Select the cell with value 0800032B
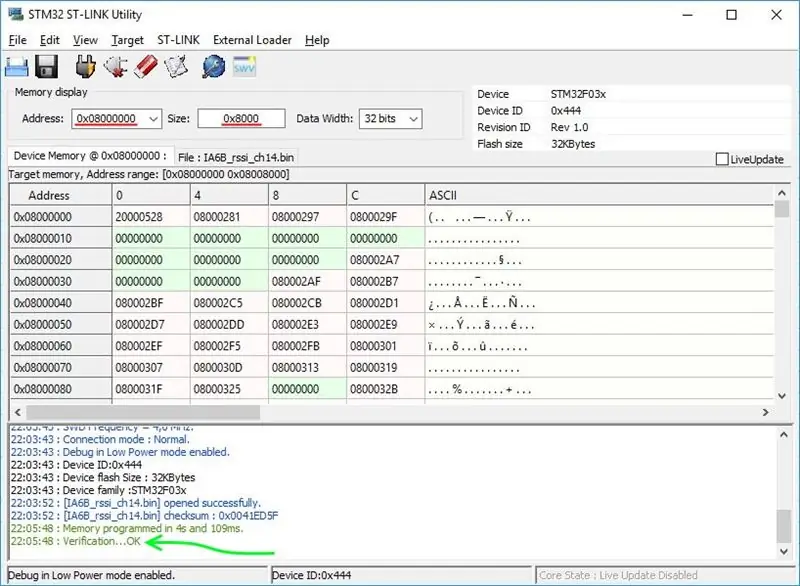Viewport: 800px width, 586px height. click(x=386, y=389)
